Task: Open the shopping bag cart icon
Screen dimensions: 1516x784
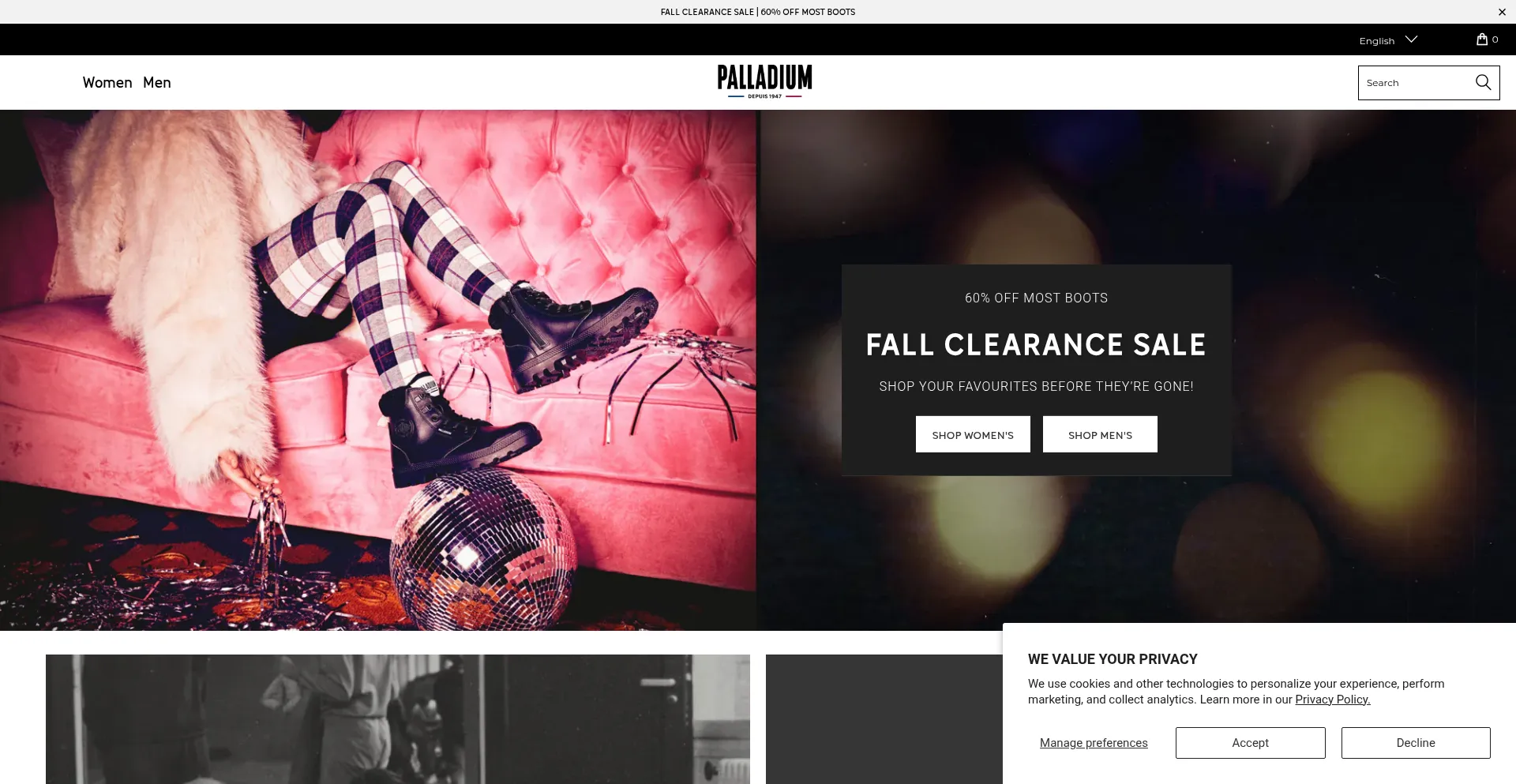Action: click(x=1482, y=39)
